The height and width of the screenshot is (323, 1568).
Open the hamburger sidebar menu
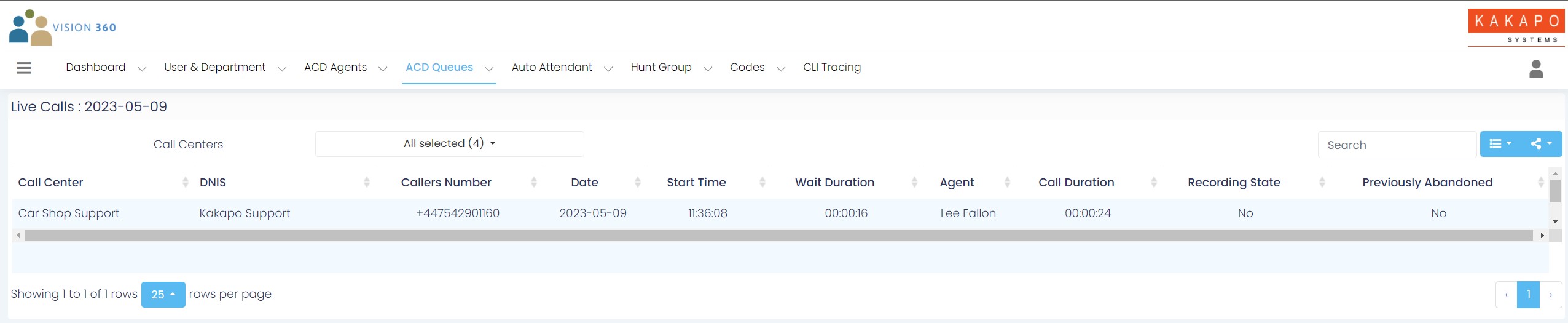tap(24, 68)
